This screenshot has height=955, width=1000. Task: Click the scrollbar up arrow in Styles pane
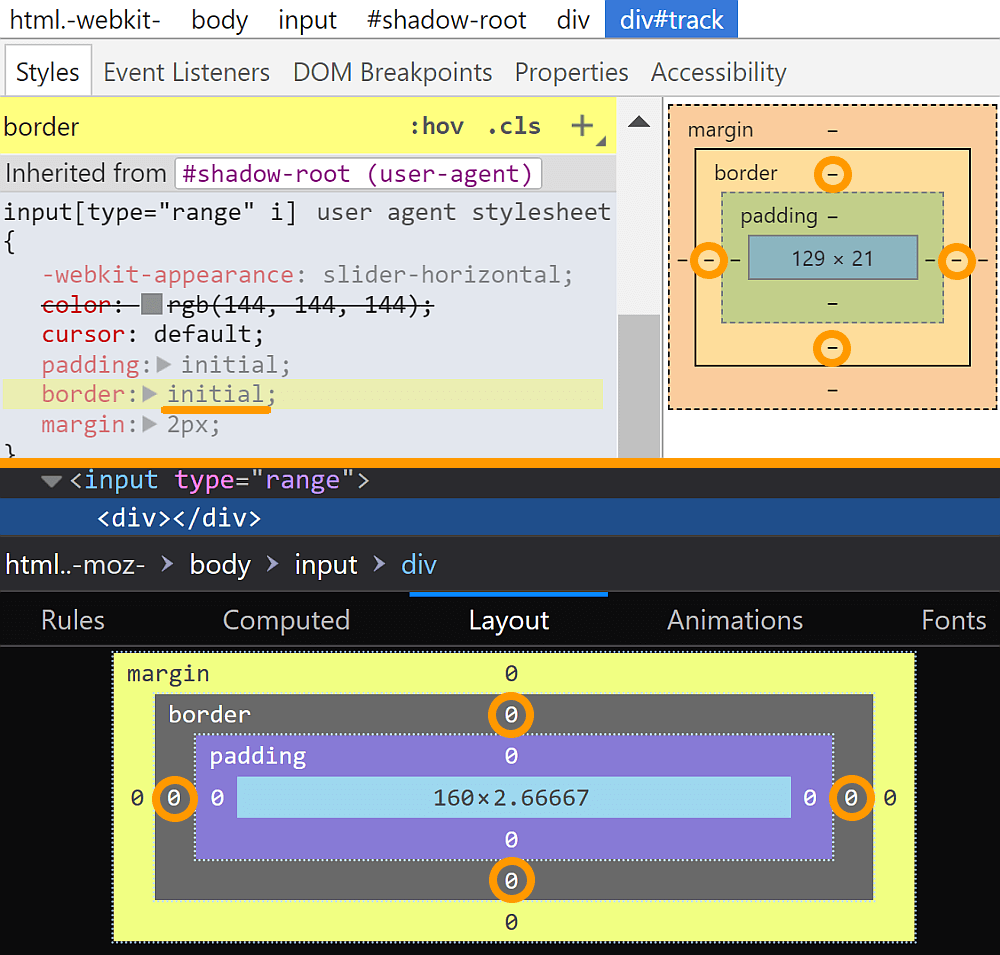pyautogui.click(x=639, y=122)
